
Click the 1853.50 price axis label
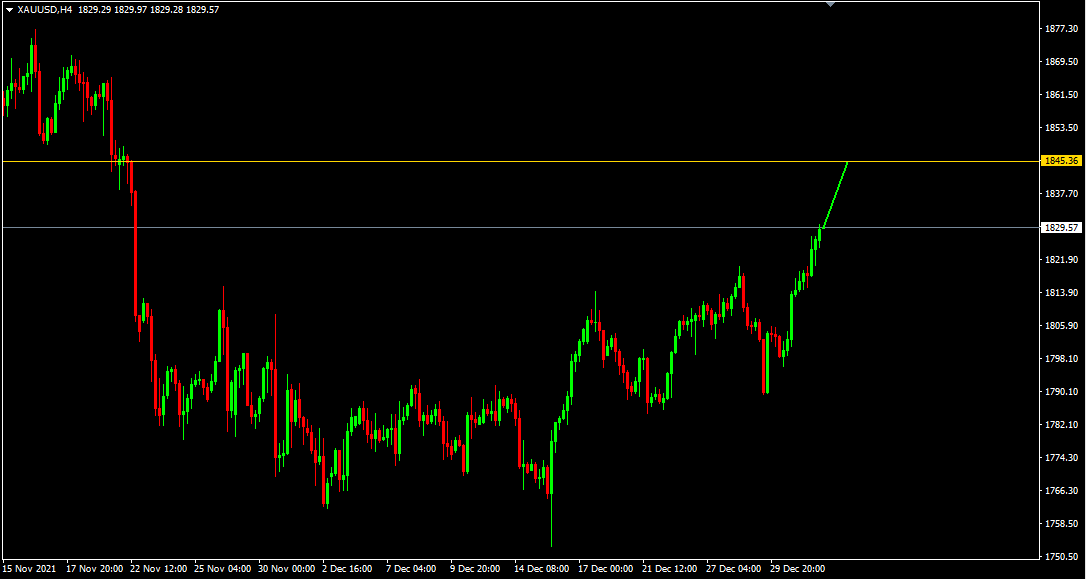coord(1062,127)
